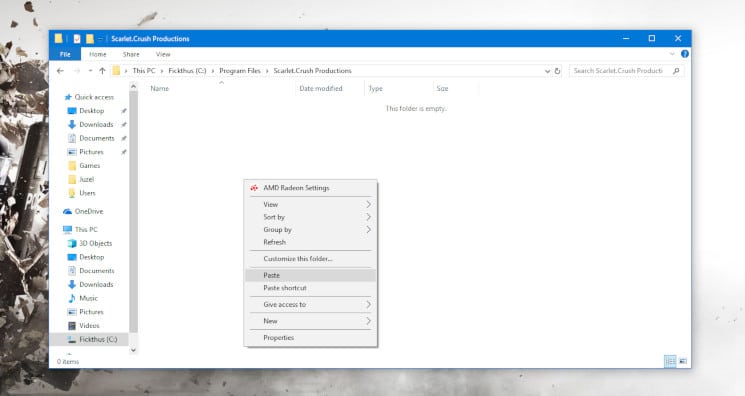Open the 3D Objects icon

coord(72,243)
